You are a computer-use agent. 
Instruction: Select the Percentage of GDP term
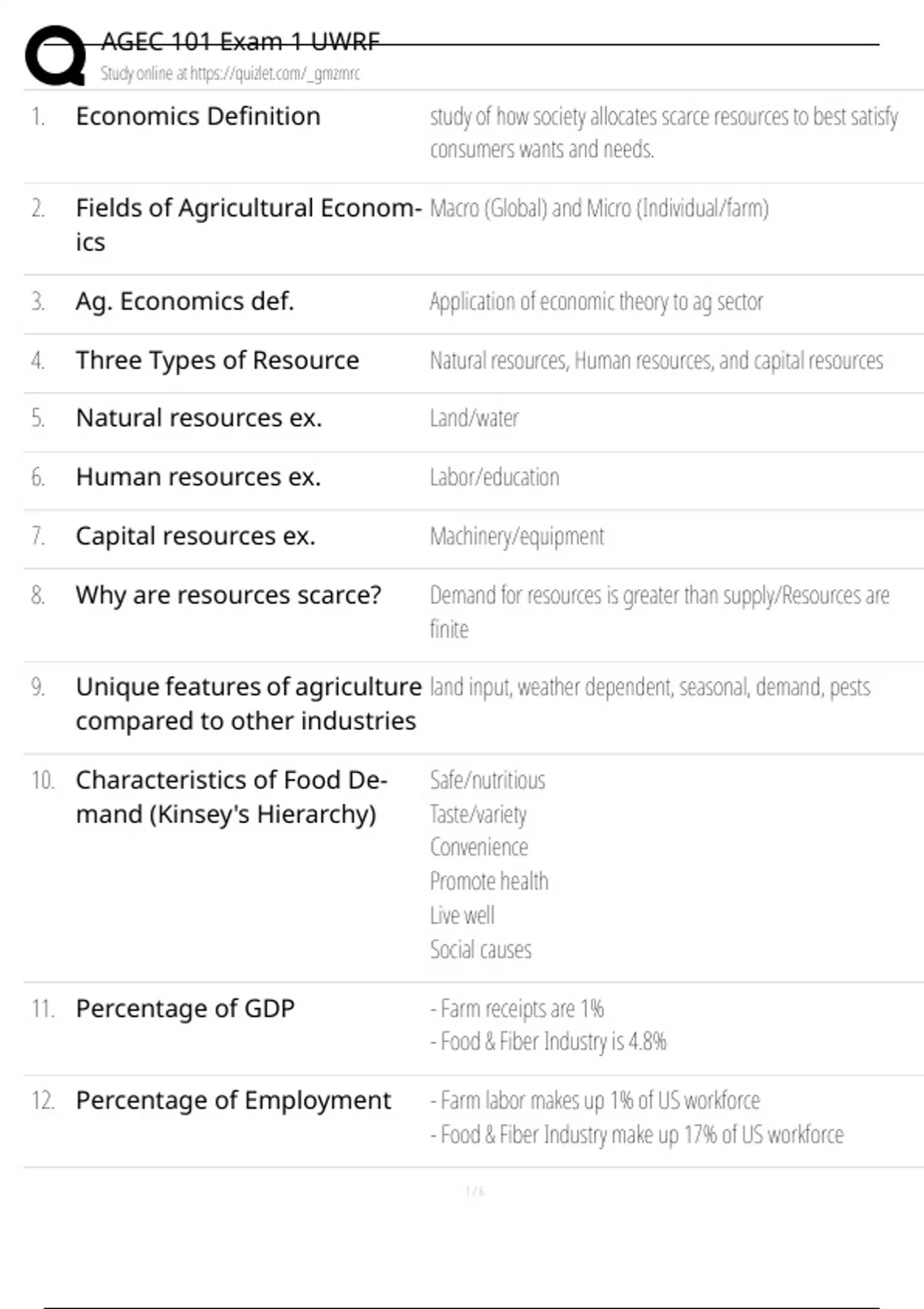pos(185,1009)
